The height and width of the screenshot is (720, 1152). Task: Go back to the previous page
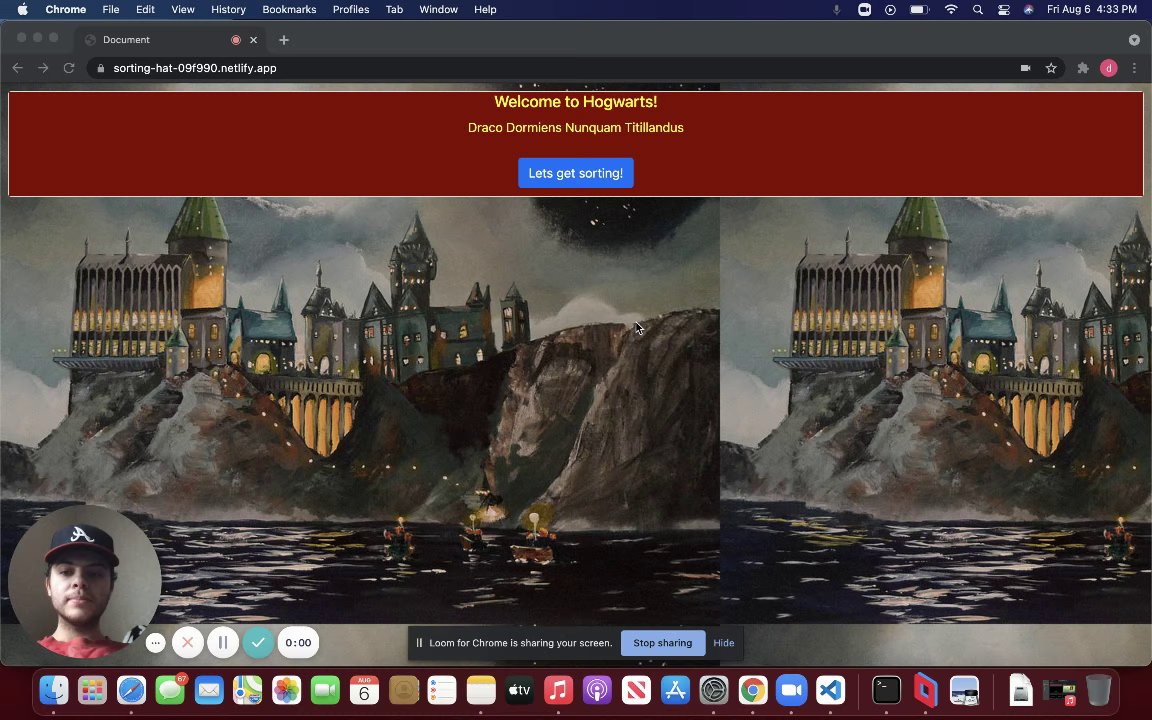(x=18, y=68)
